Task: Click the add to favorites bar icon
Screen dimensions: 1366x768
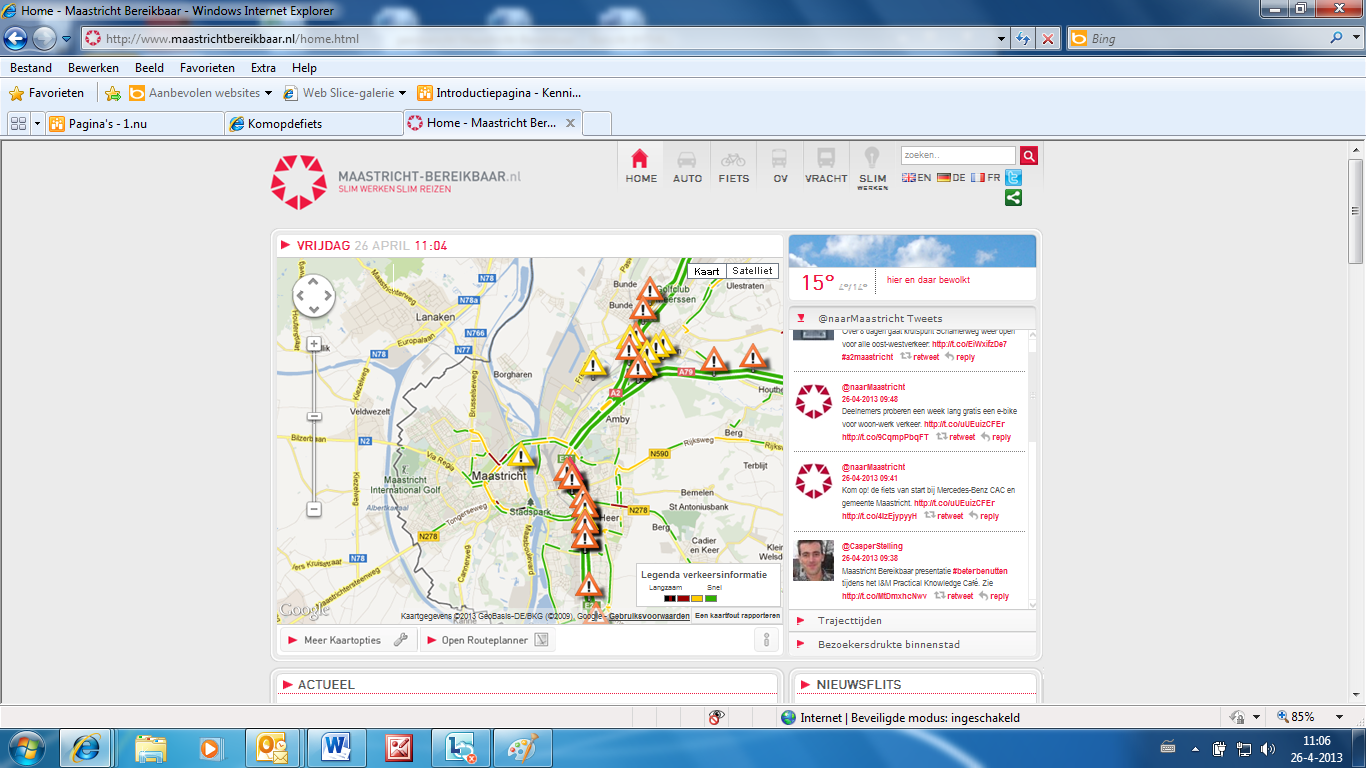Action: (x=113, y=93)
